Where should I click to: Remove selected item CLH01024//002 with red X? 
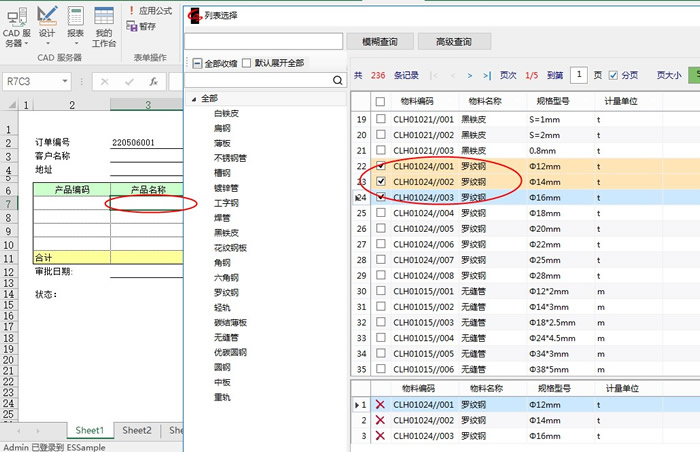[380, 421]
